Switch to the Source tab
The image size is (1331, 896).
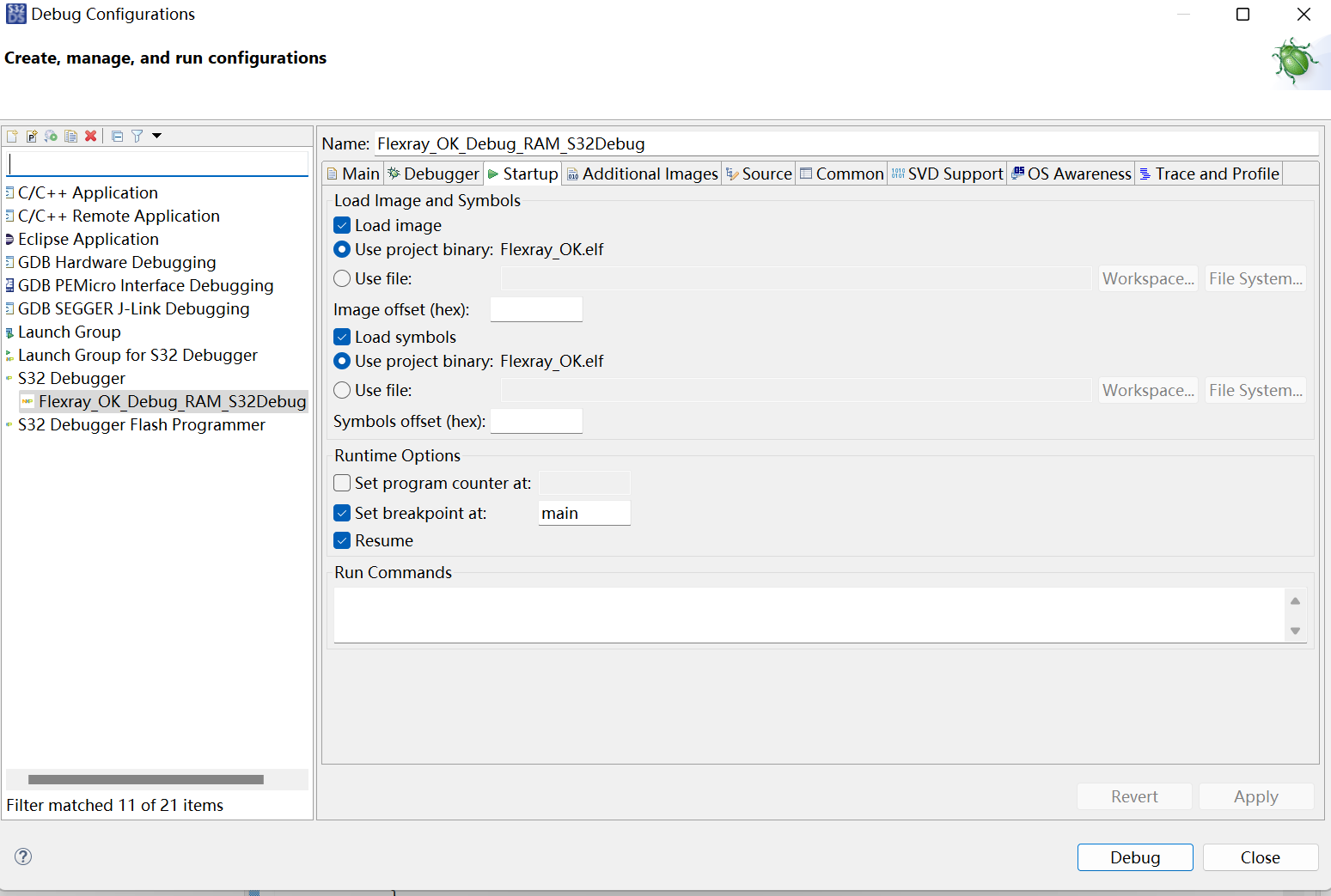click(759, 174)
